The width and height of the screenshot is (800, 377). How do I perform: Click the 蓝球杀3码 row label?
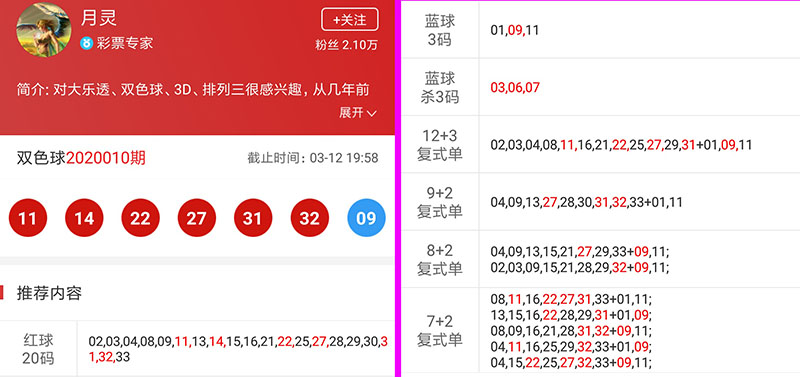pyautogui.click(x=440, y=87)
